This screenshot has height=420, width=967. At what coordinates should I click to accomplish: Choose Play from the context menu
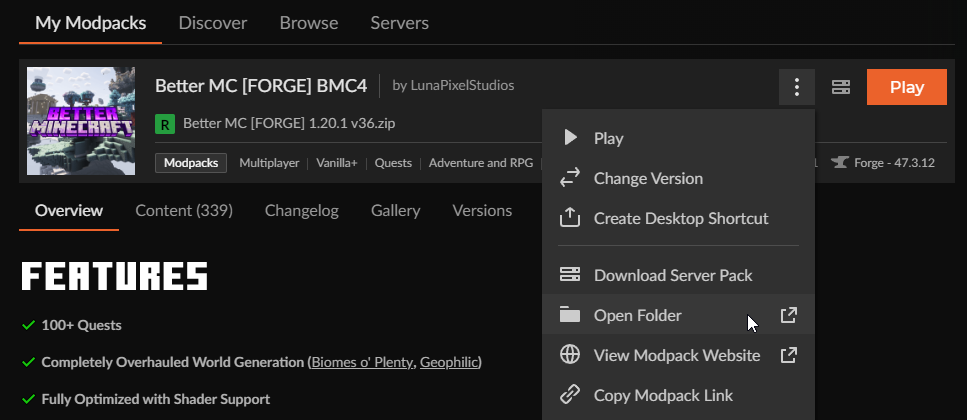click(x=678, y=138)
